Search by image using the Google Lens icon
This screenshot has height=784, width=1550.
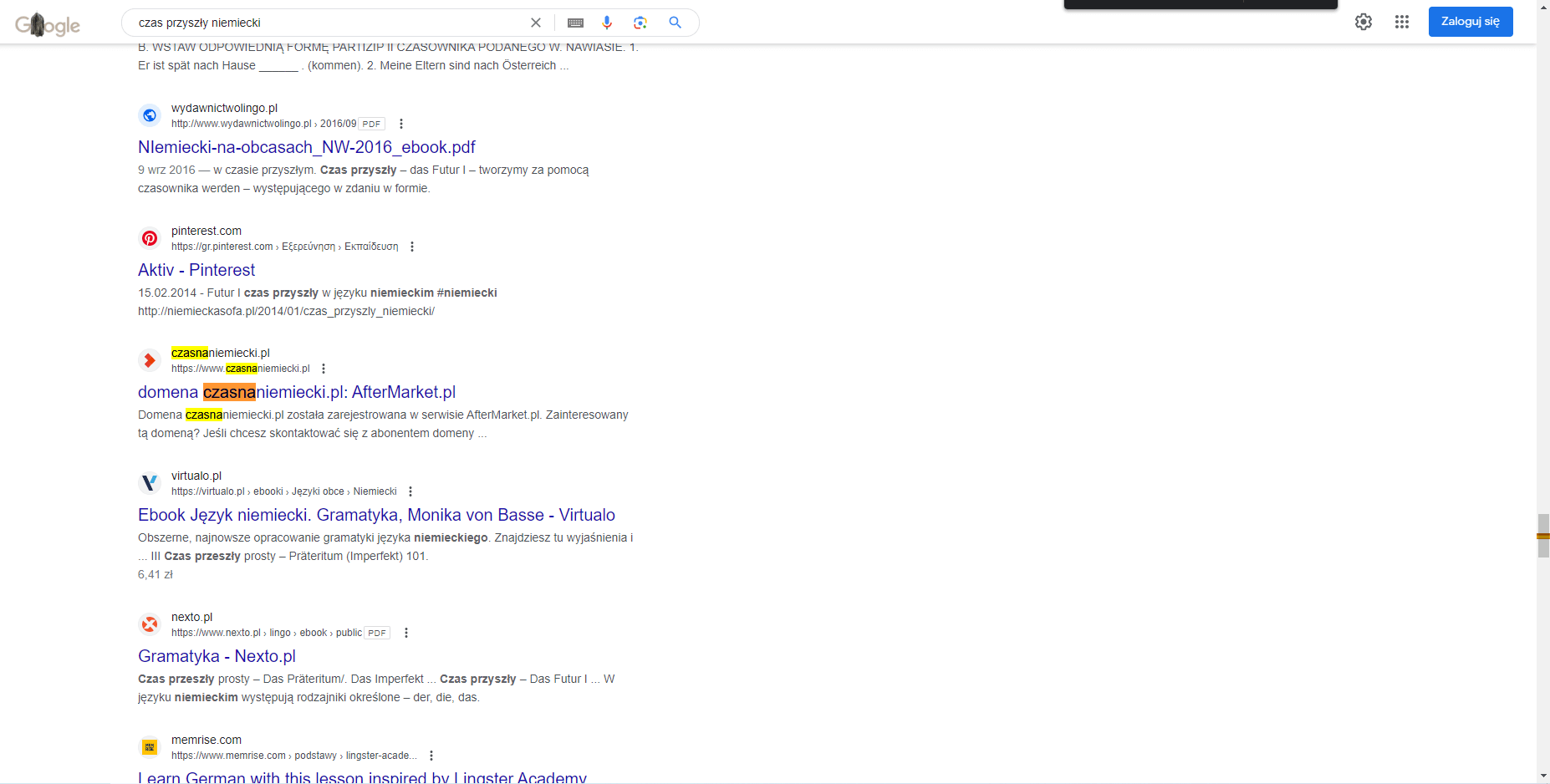click(640, 23)
